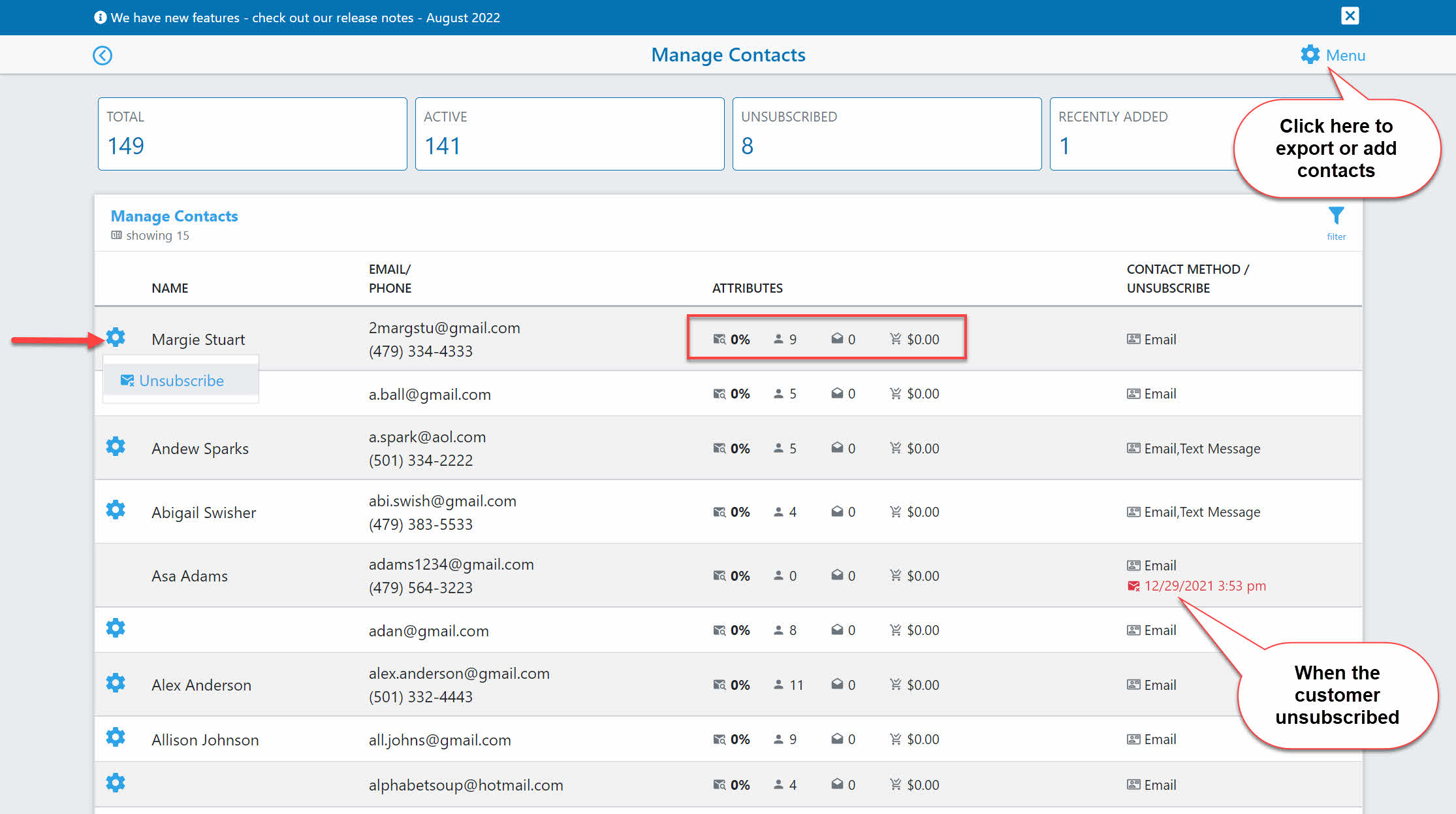Click the open rate icon for Margie Stuart
The image size is (1456, 814).
point(719,339)
